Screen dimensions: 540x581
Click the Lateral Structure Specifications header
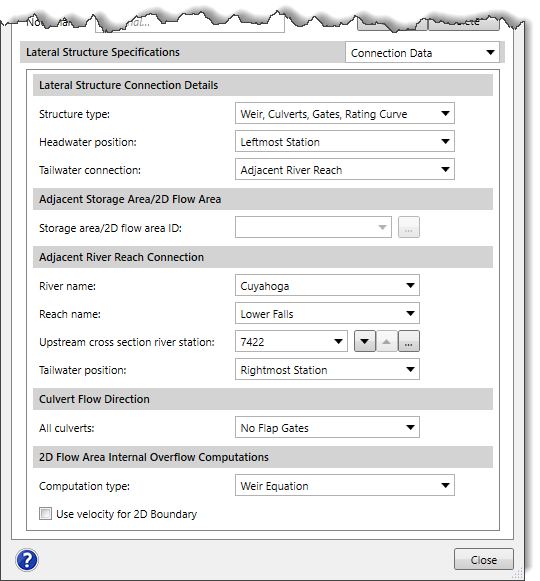pyautogui.click(x=103, y=52)
